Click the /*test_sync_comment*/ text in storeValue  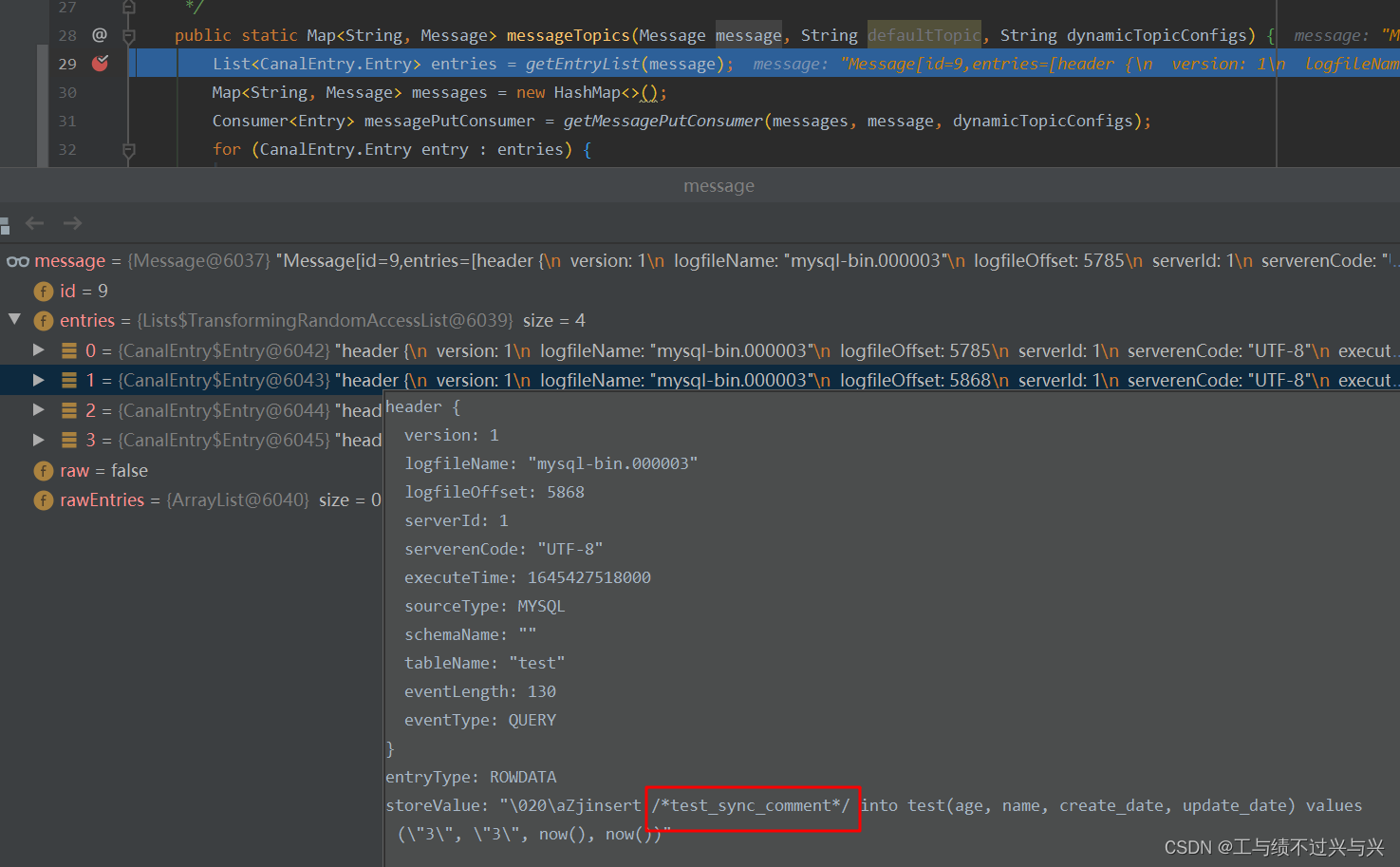(751, 805)
